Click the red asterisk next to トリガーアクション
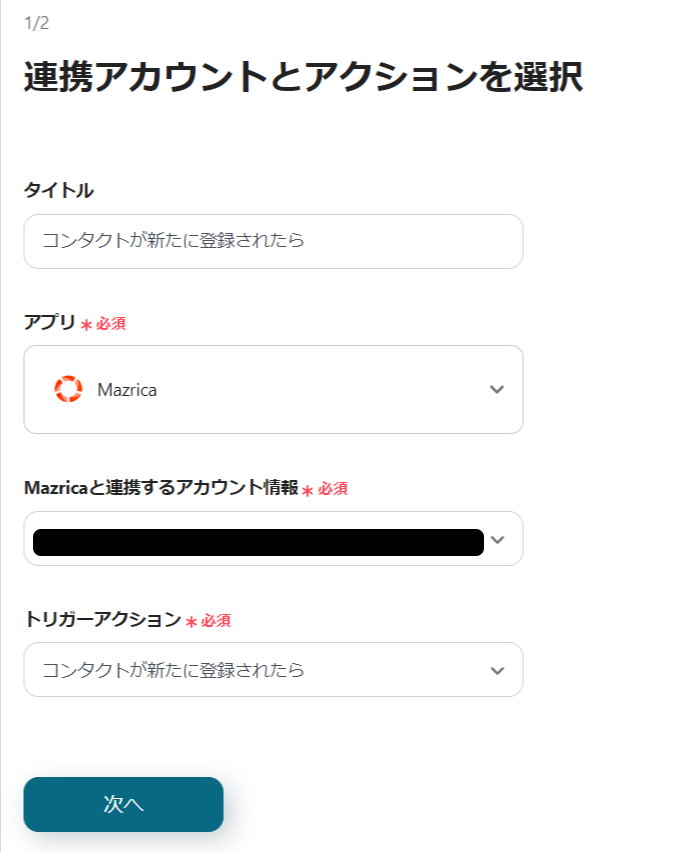 191,621
